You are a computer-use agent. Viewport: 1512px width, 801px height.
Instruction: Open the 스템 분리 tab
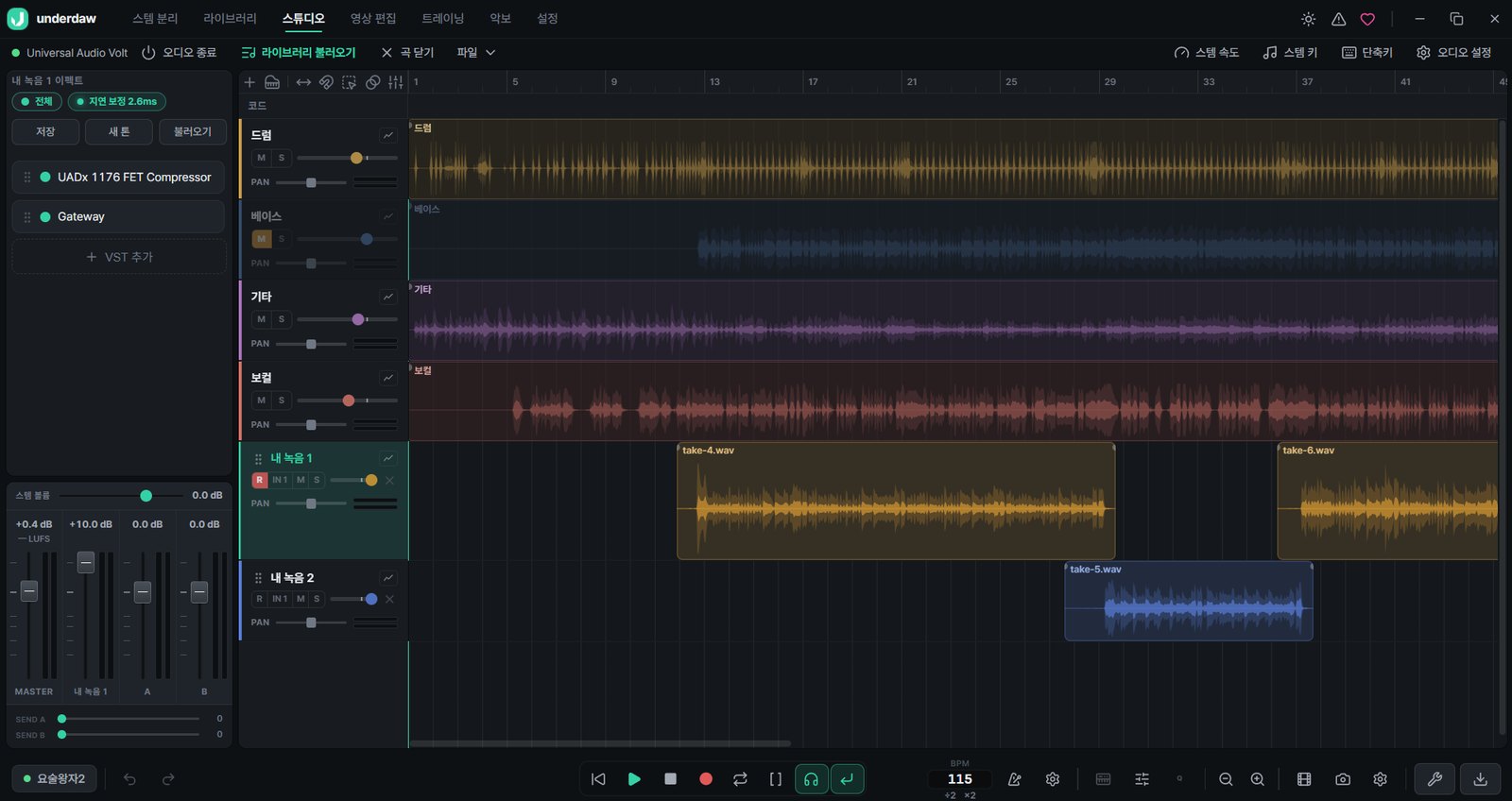155,19
